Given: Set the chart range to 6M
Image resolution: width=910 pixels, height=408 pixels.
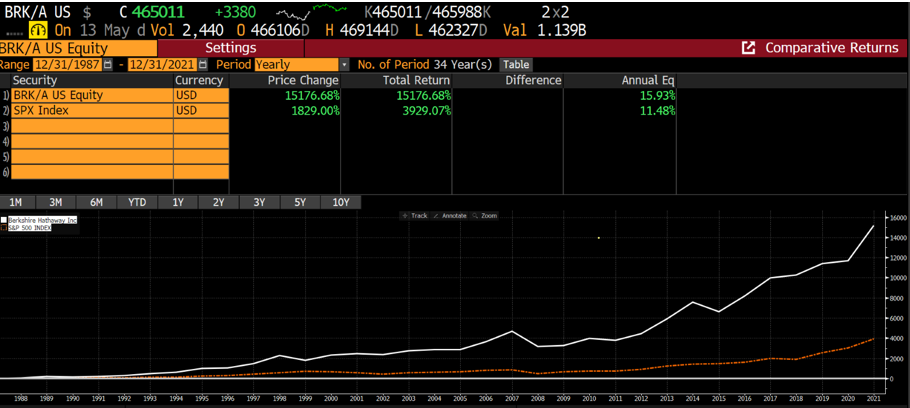Looking at the screenshot, I should (96, 202).
